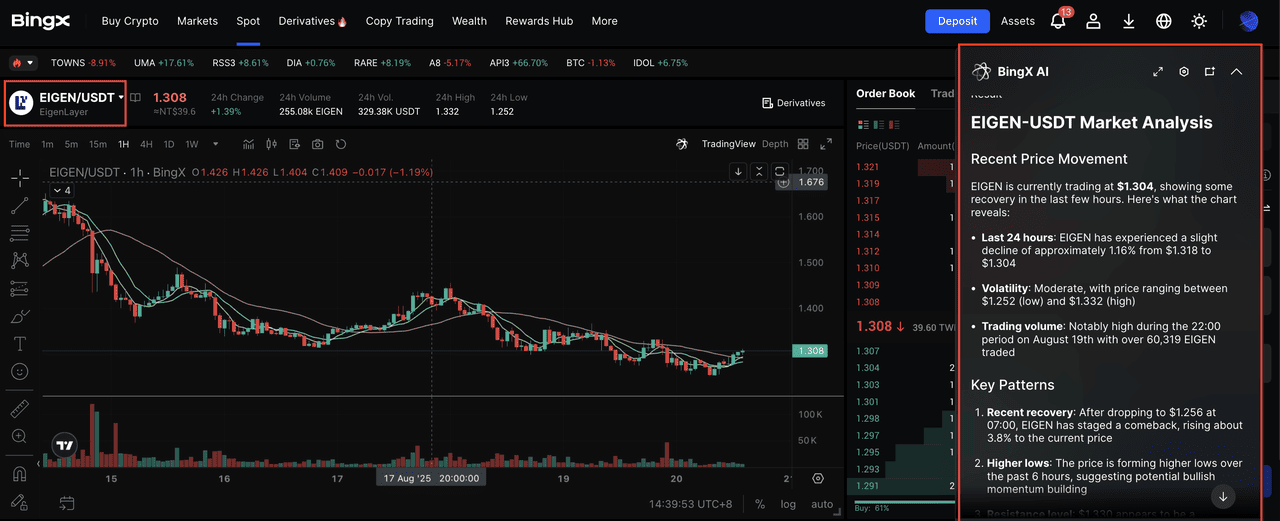Select the crosshair cursor tool

point(19,178)
